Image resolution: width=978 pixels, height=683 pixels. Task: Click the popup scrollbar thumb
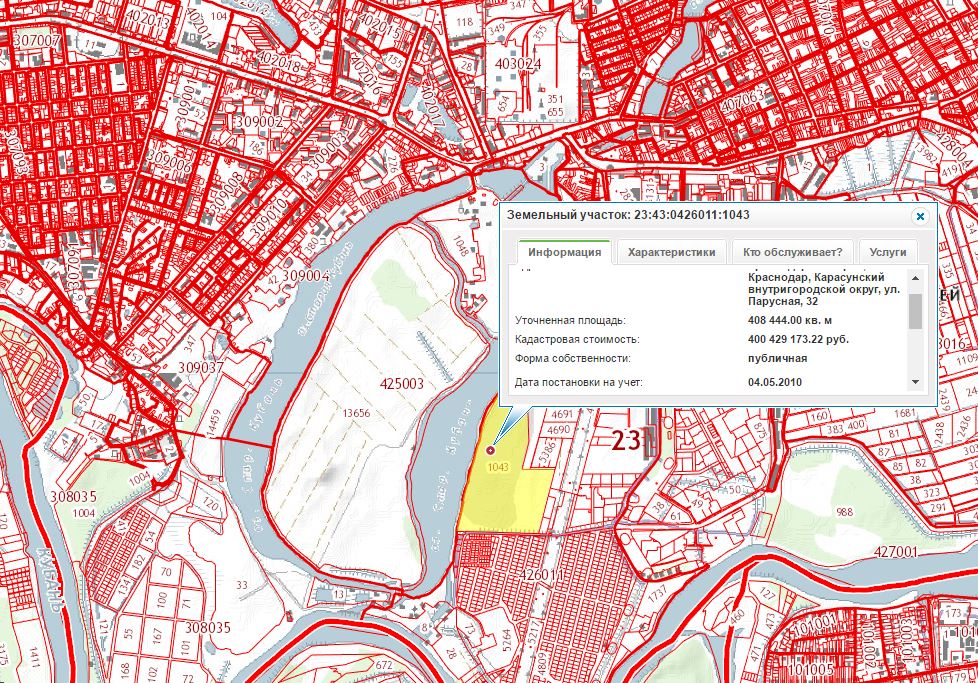[915, 311]
